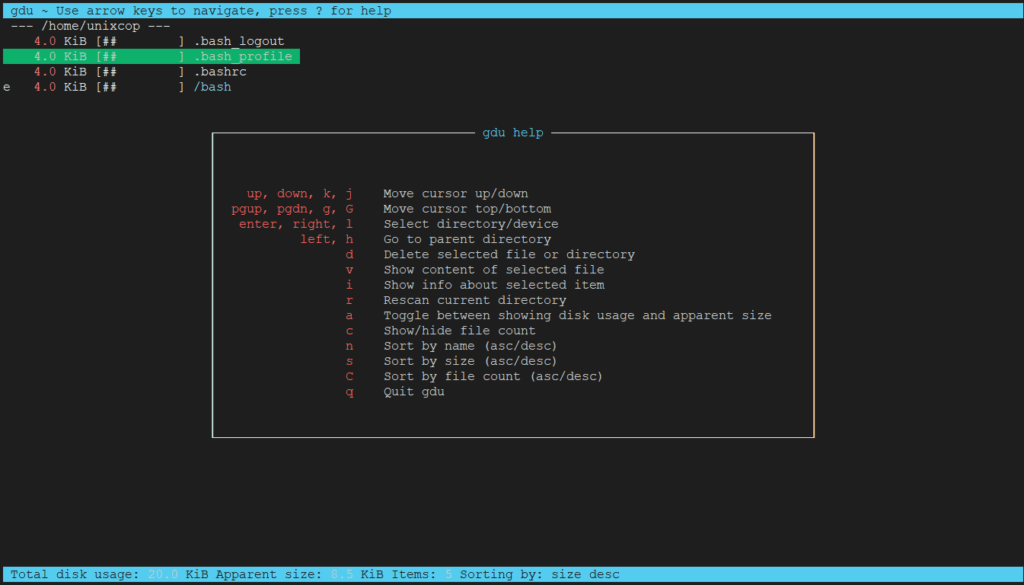
Task: Click 'Sort by size (asc/desc)' entry
Action: [x=470, y=361]
